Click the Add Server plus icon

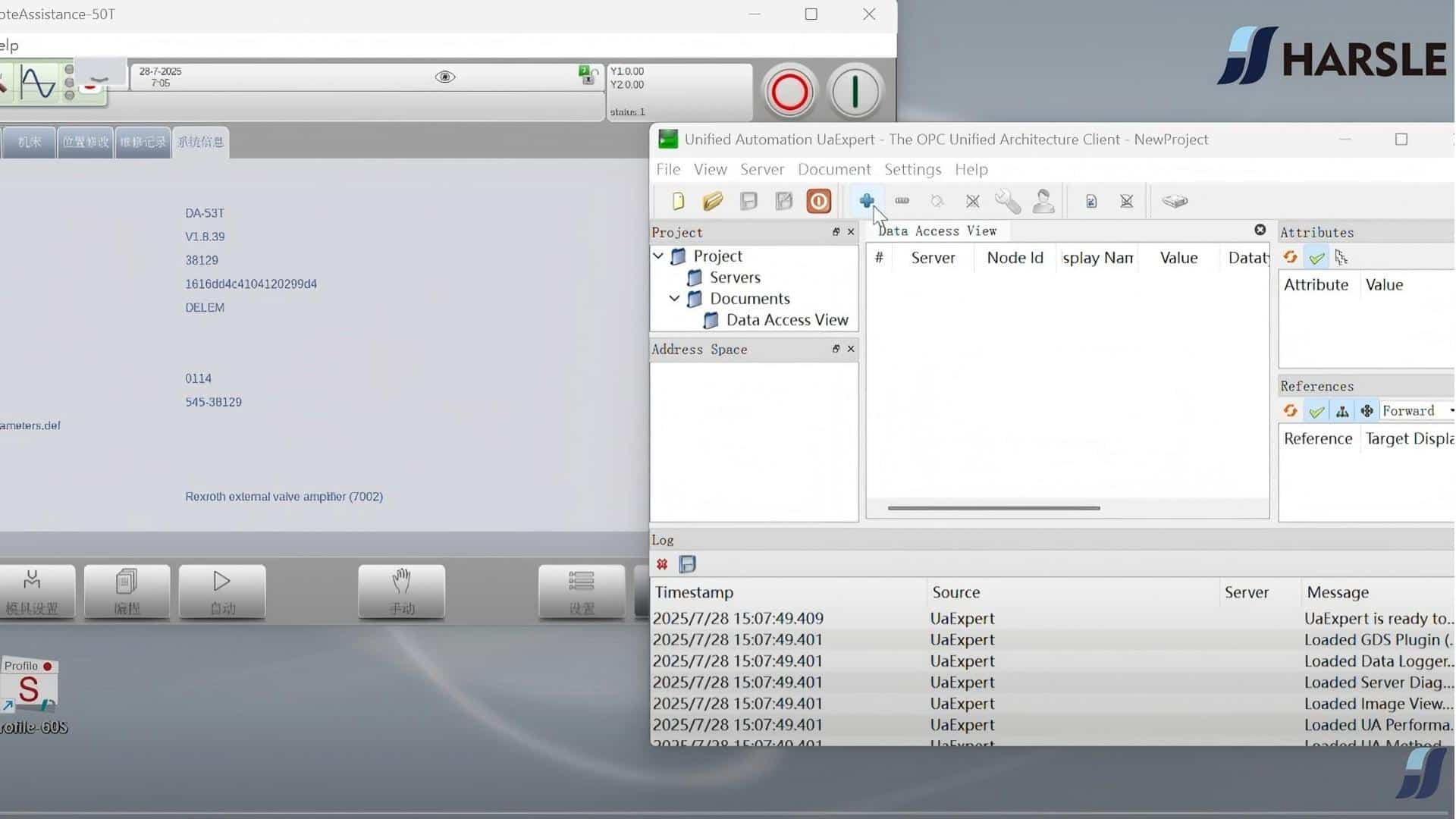(867, 201)
